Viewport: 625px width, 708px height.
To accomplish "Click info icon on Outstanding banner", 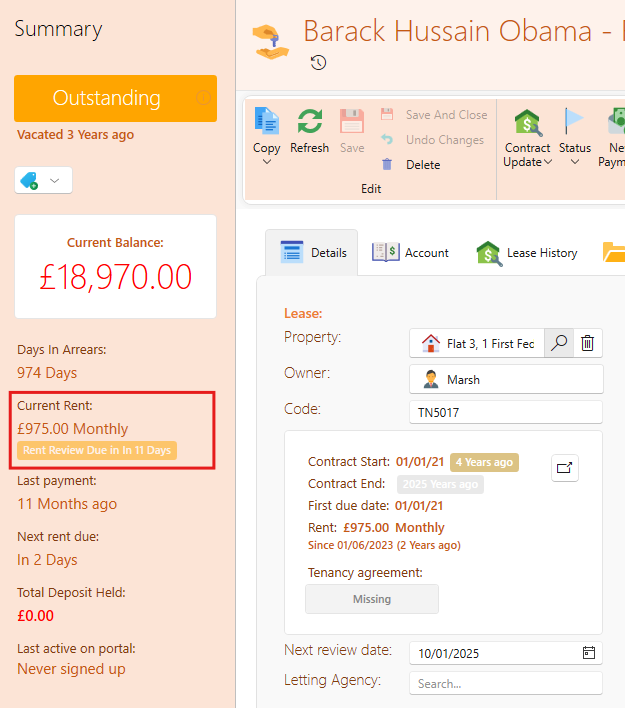I will coord(203,98).
